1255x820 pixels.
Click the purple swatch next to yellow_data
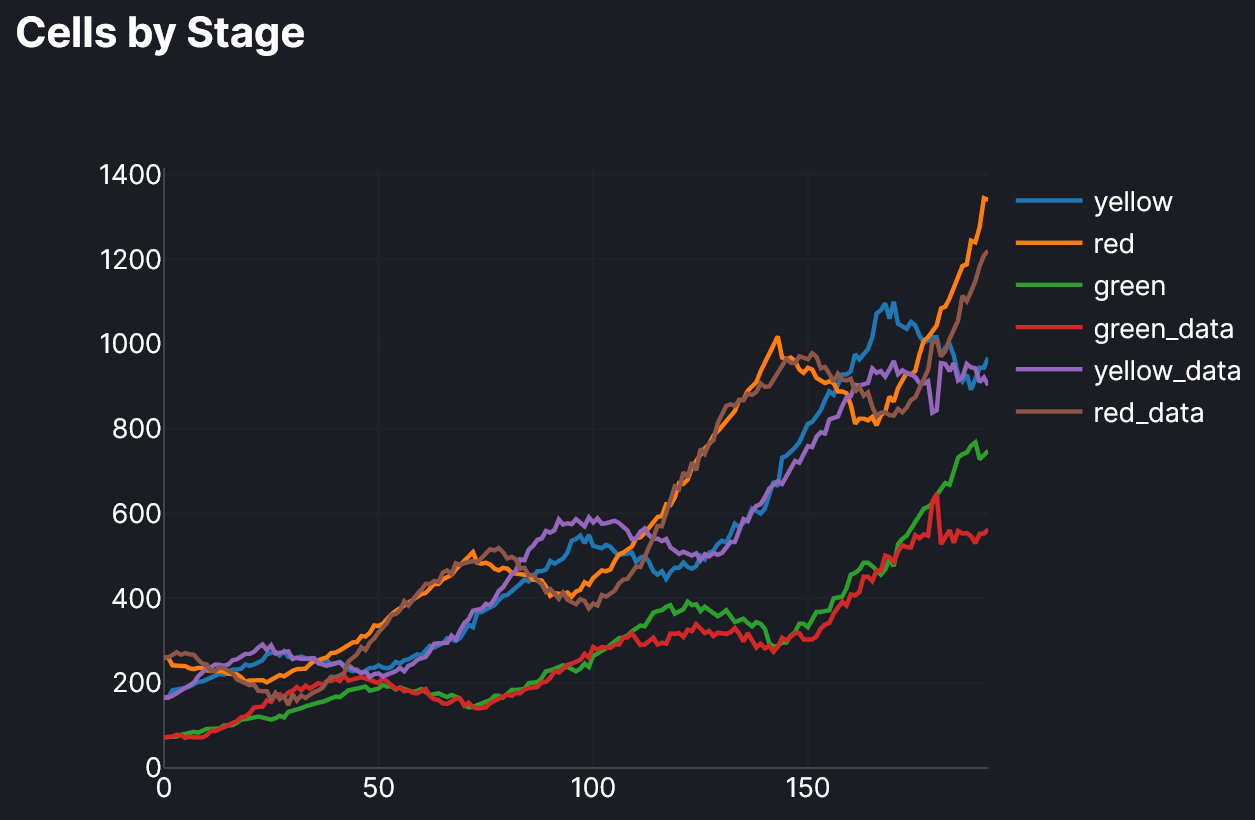1049,371
